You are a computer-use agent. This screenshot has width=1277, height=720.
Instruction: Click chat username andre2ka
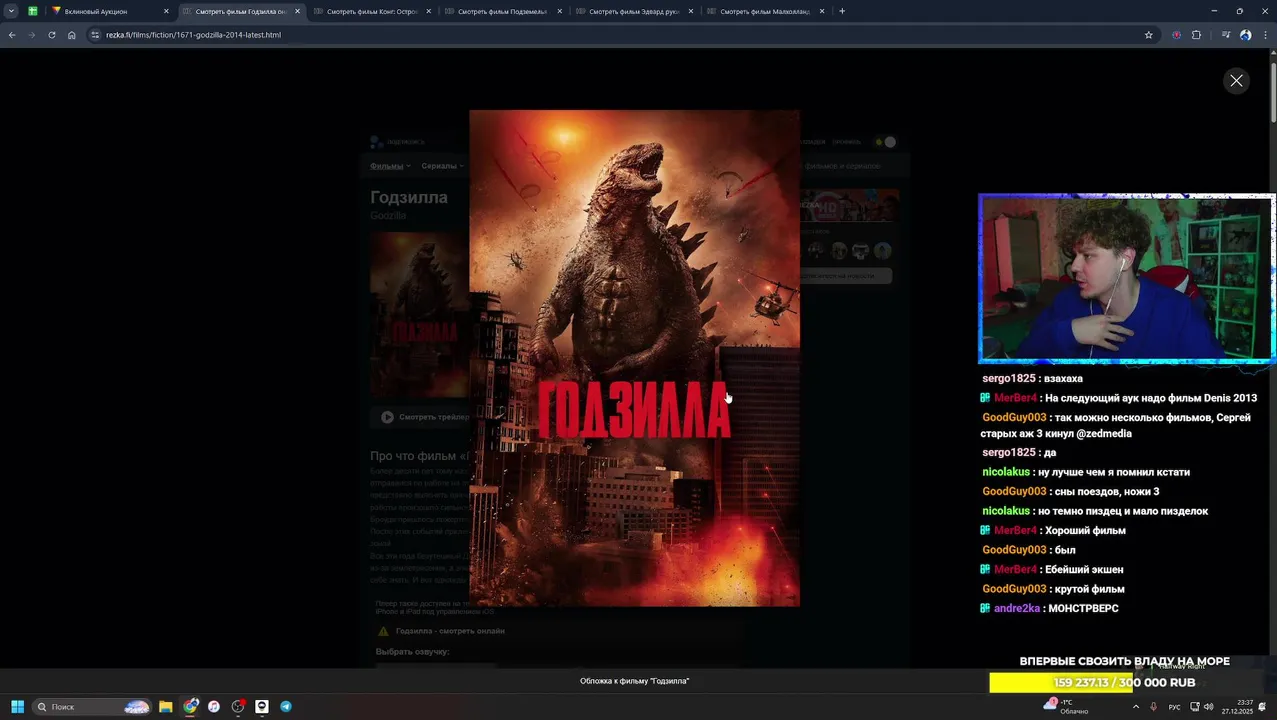coord(1017,608)
